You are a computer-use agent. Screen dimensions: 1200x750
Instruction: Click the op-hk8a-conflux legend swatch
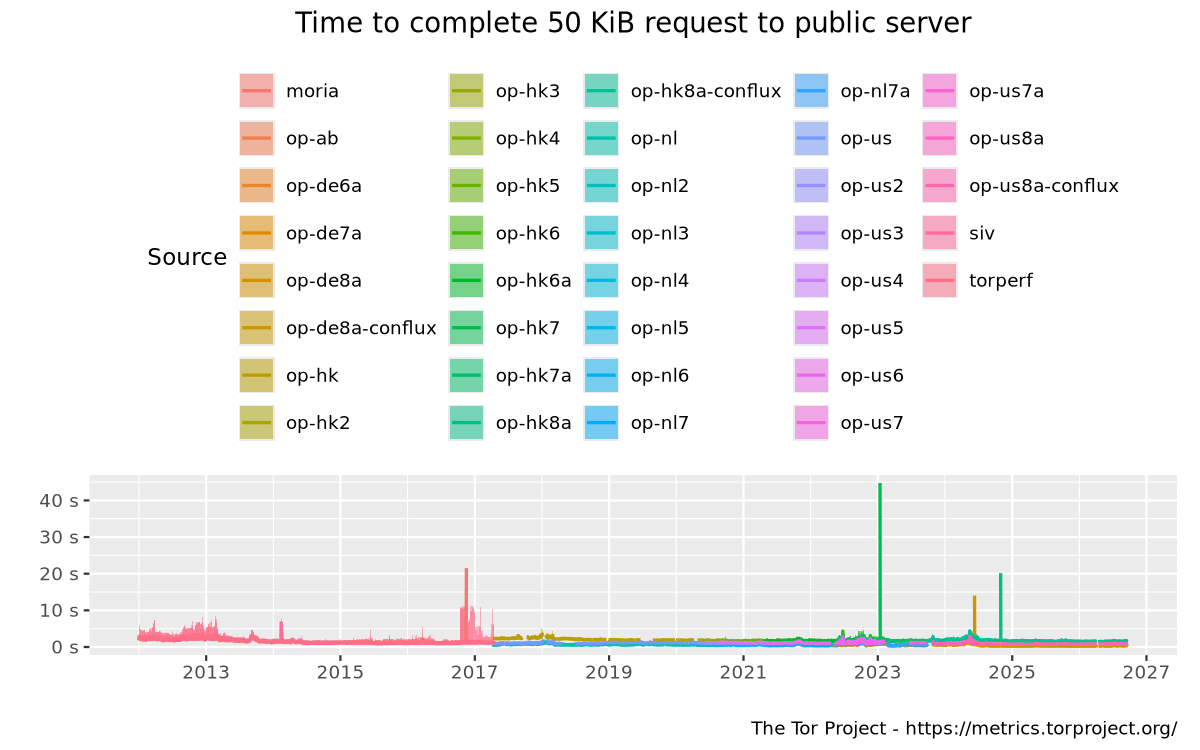pyautogui.click(x=602, y=91)
